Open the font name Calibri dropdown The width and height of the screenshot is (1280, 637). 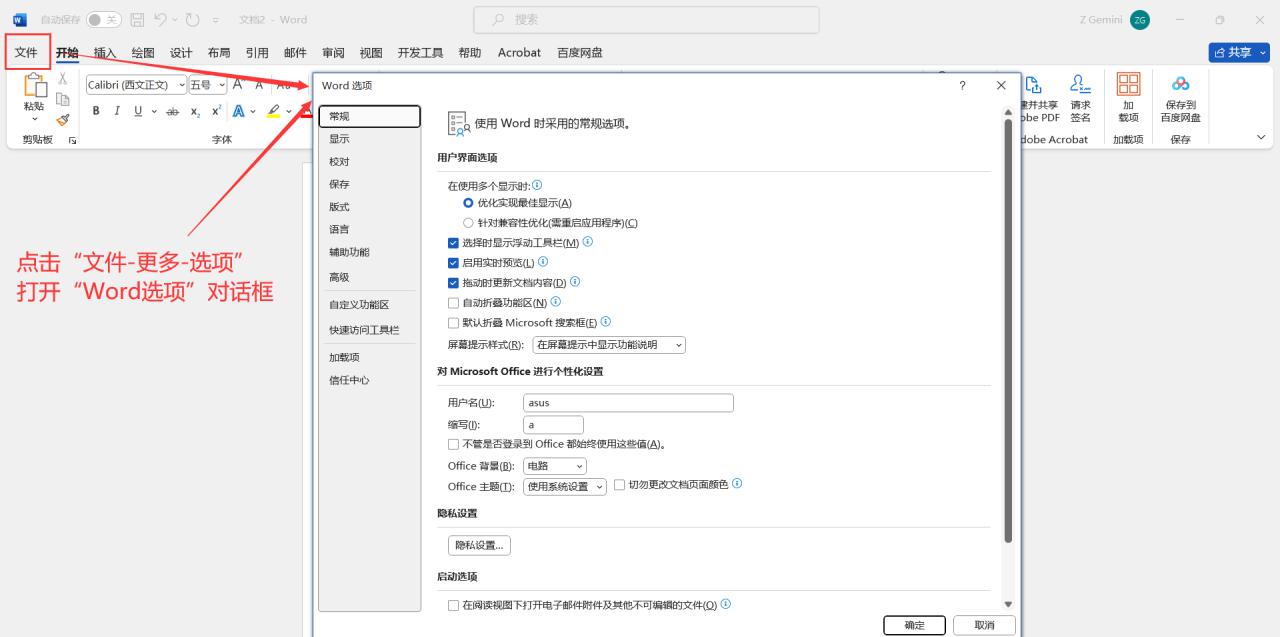[x=181, y=85]
